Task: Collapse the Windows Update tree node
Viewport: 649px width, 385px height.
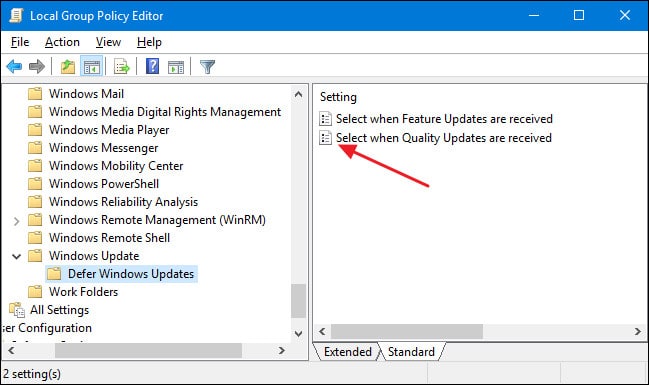Action: point(16,257)
